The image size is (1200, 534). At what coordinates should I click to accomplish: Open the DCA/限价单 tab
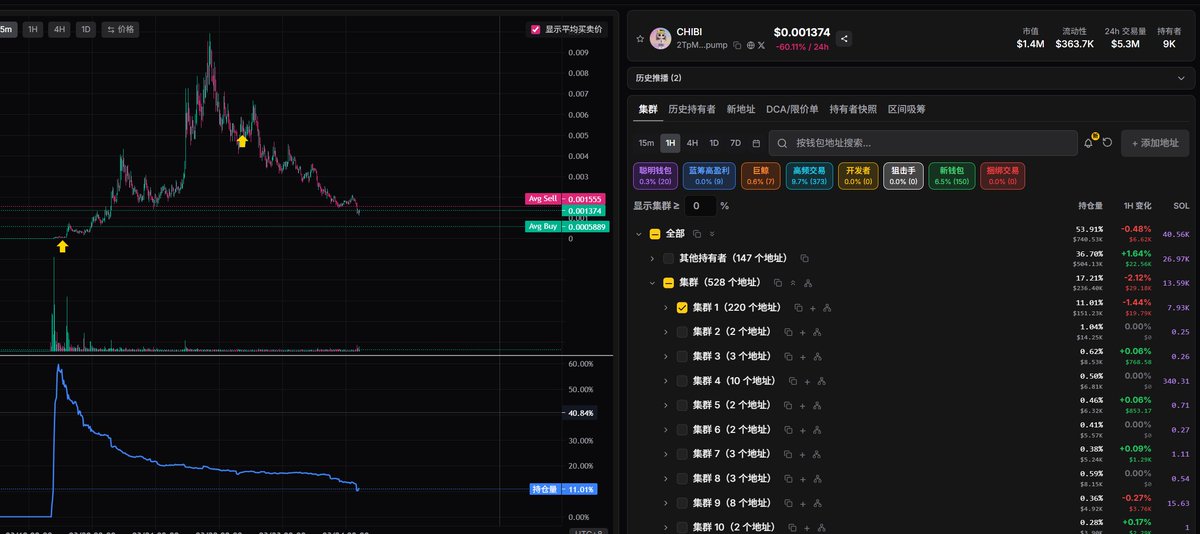[x=792, y=109]
